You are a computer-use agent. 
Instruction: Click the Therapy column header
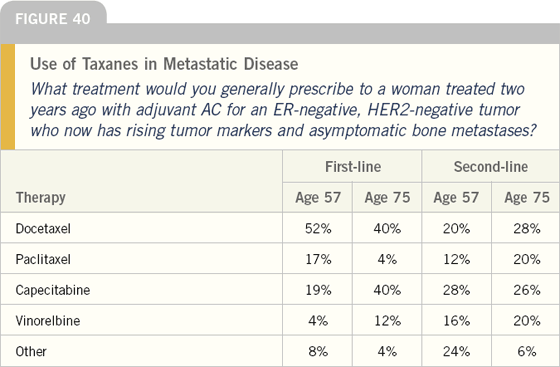pos(40,198)
